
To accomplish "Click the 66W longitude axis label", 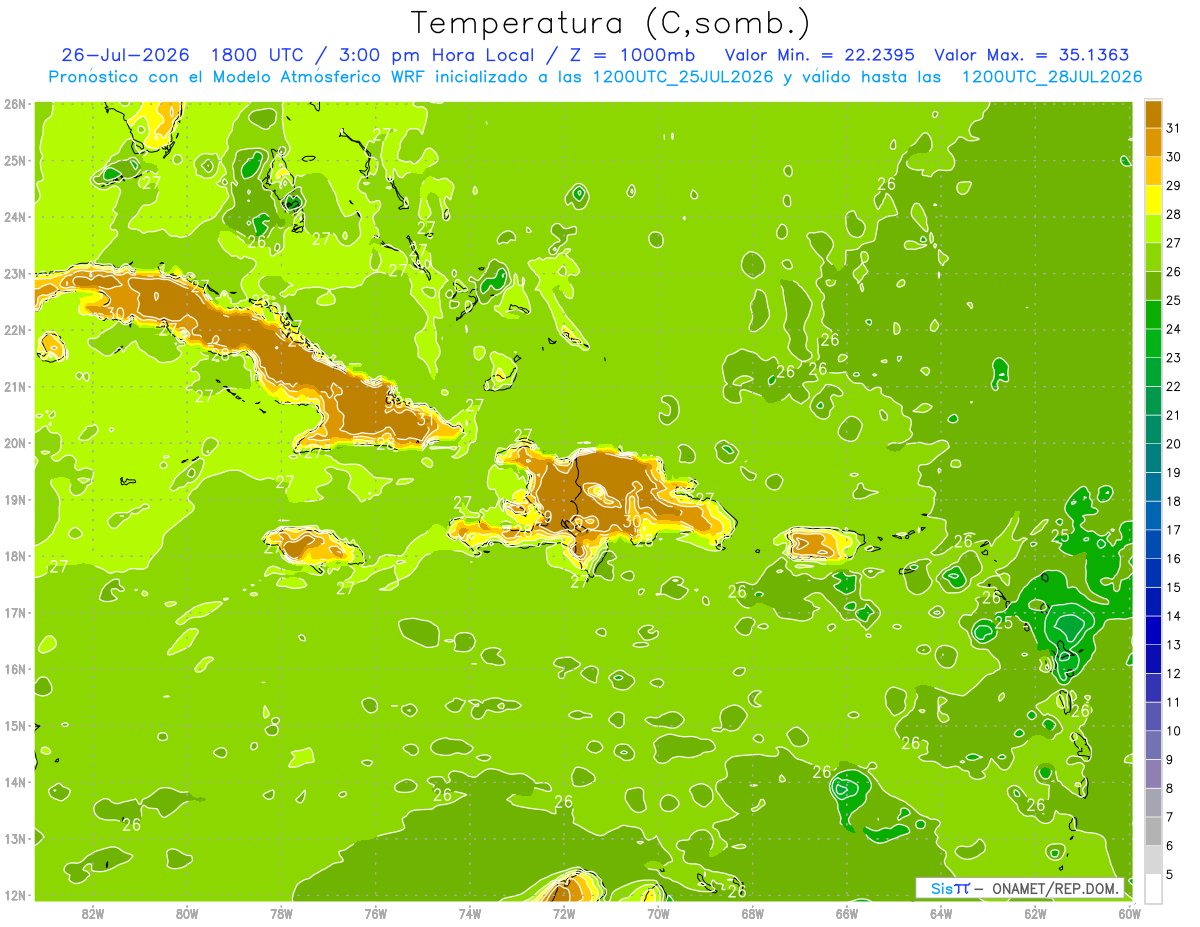I will click(x=847, y=913).
